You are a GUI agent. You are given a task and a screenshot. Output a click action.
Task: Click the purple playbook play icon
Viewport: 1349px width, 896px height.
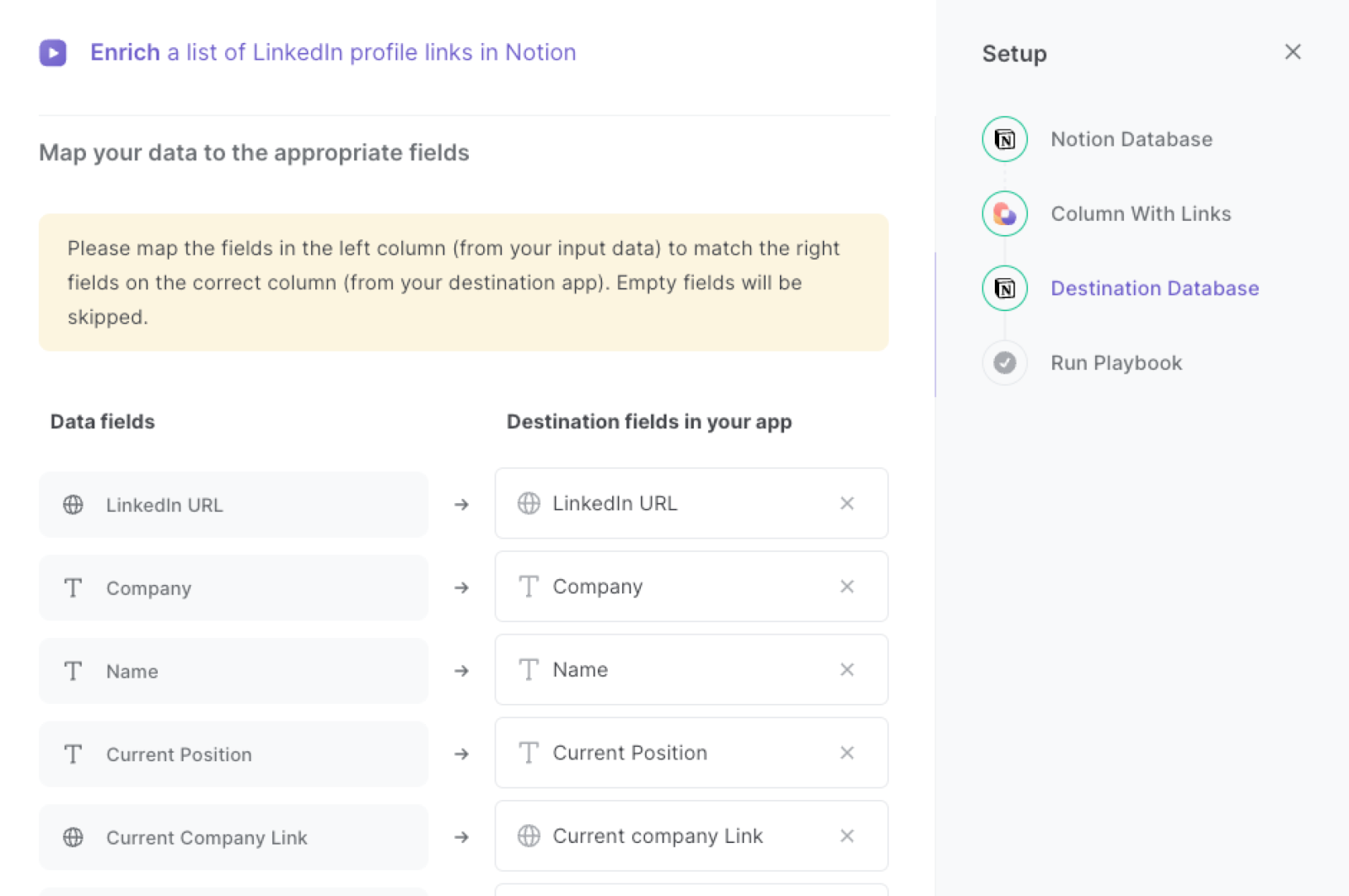[53, 52]
